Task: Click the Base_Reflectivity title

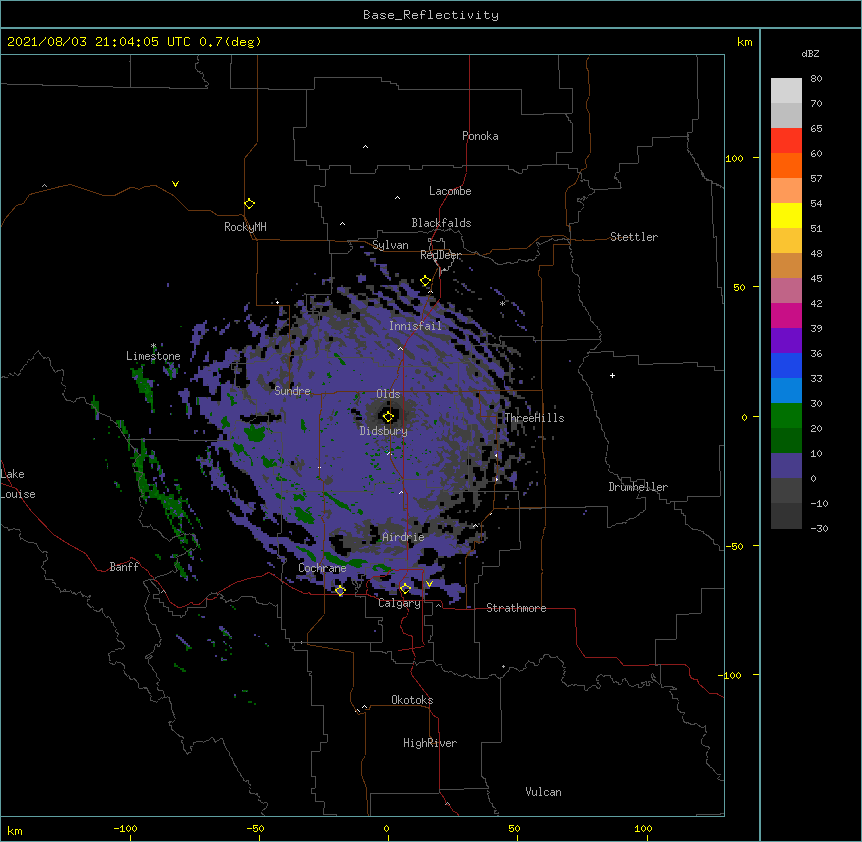Action: [431, 15]
